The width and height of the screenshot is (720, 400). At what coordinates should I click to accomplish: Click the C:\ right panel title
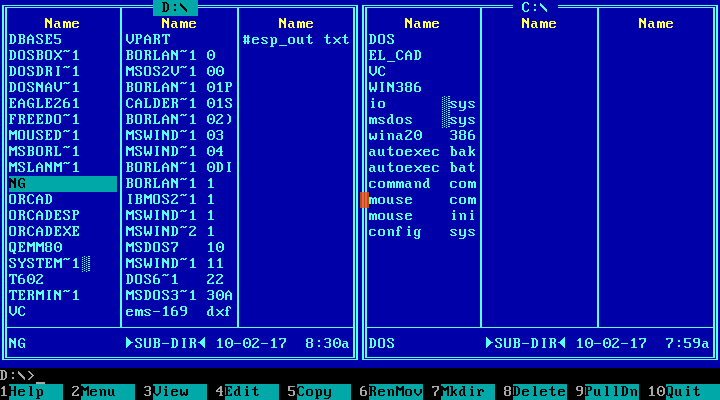pyautogui.click(x=535, y=7)
